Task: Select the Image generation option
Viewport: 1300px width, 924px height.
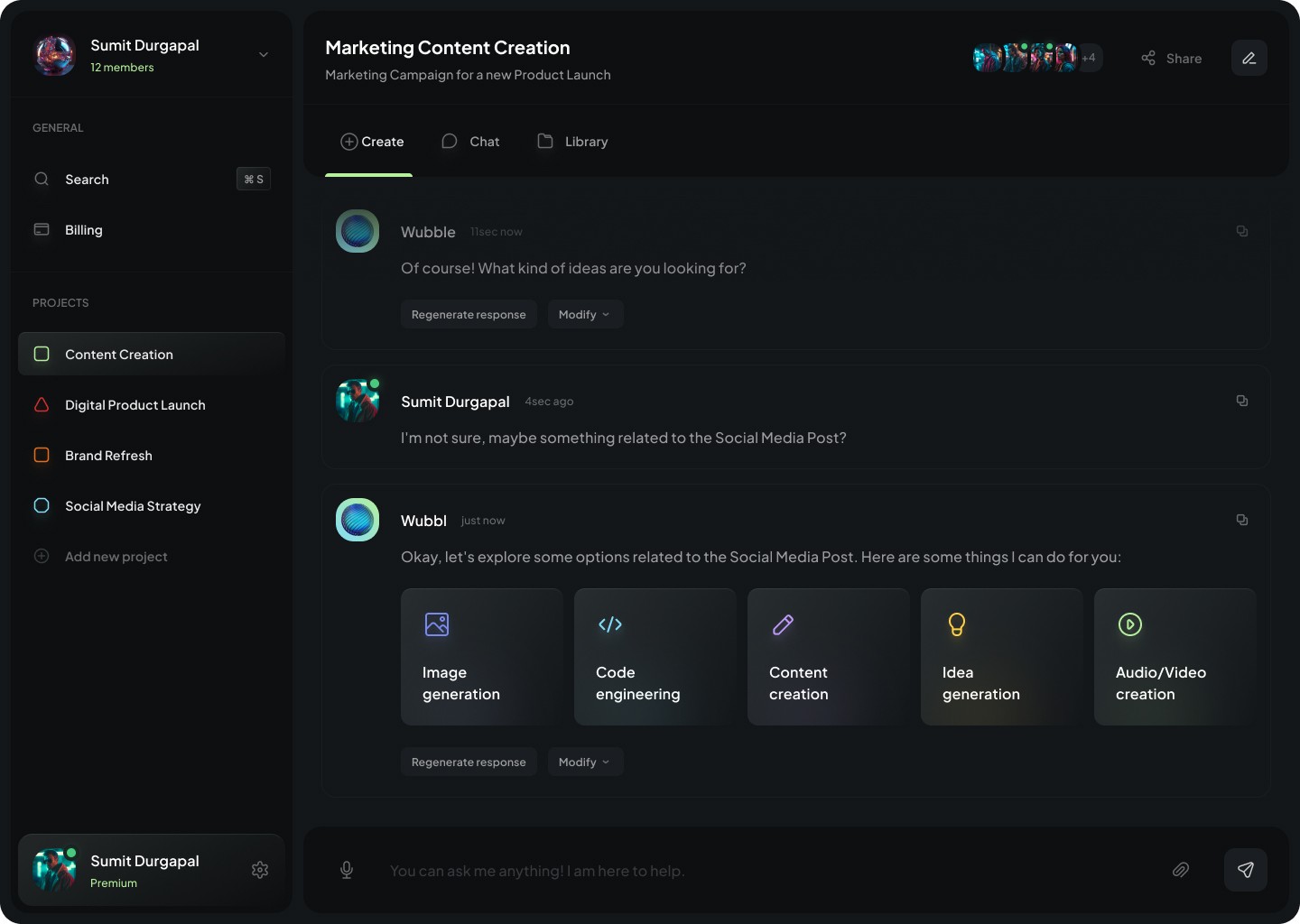Action: click(481, 657)
